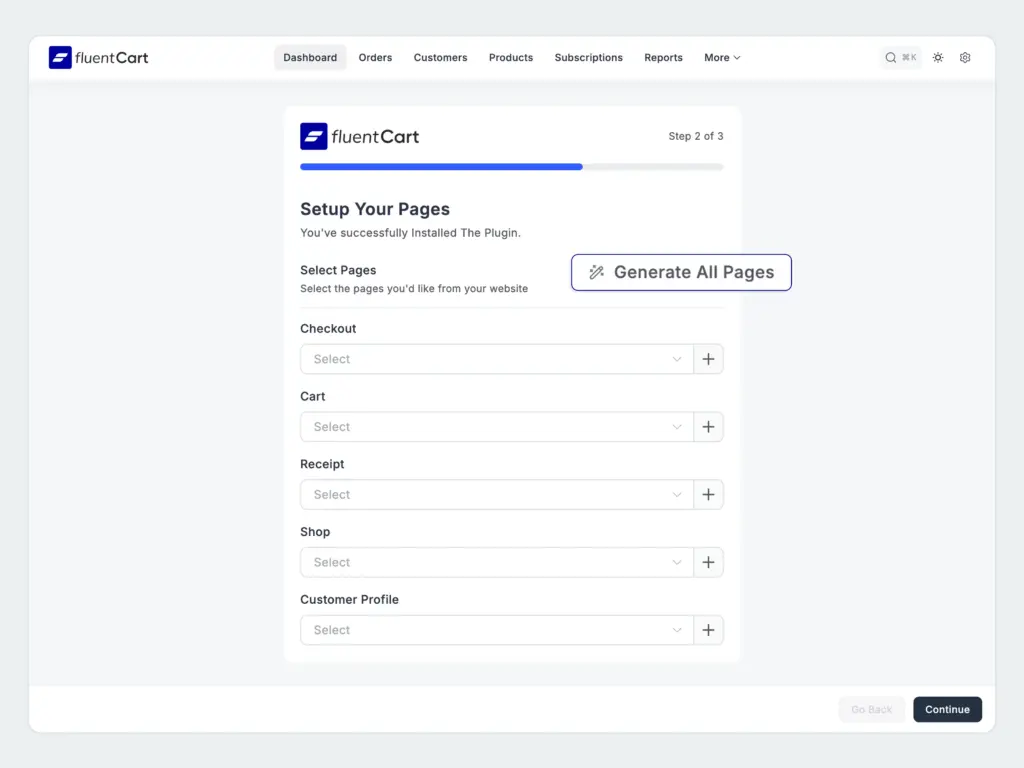Click plus icon to create Cart page
Viewport: 1024px width, 768px height.
pyautogui.click(x=708, y=426)
